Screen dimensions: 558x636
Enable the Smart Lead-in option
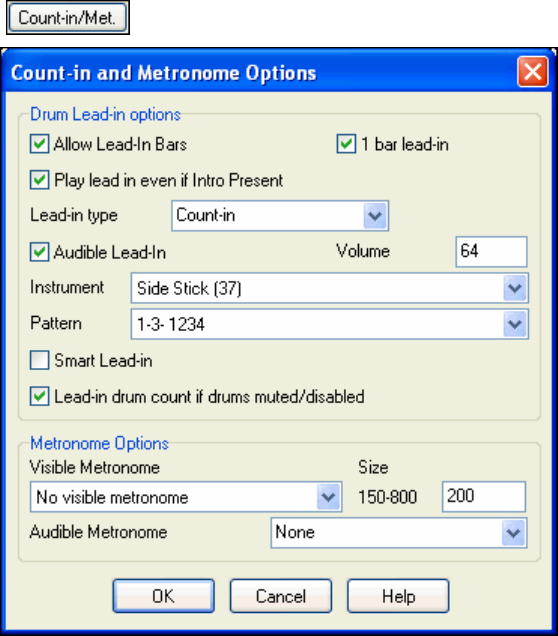[x=39, y=360]
